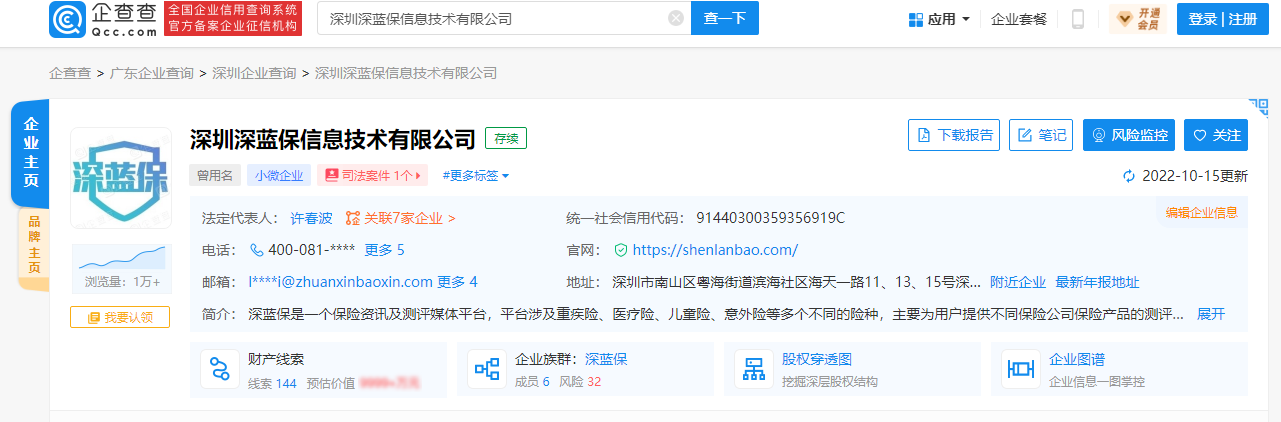Image resolution: width=1281 pixels, height=422 pixels.
Task: Click the 财产线索 icon
Action: tap(220, 369)
